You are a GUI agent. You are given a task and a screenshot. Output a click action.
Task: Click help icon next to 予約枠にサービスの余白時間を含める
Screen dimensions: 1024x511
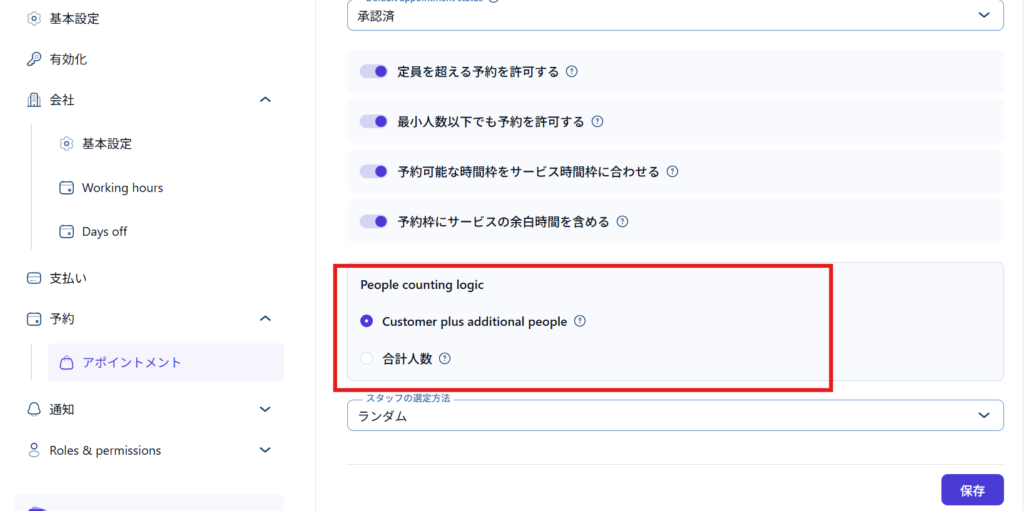(x=622, y=222)
